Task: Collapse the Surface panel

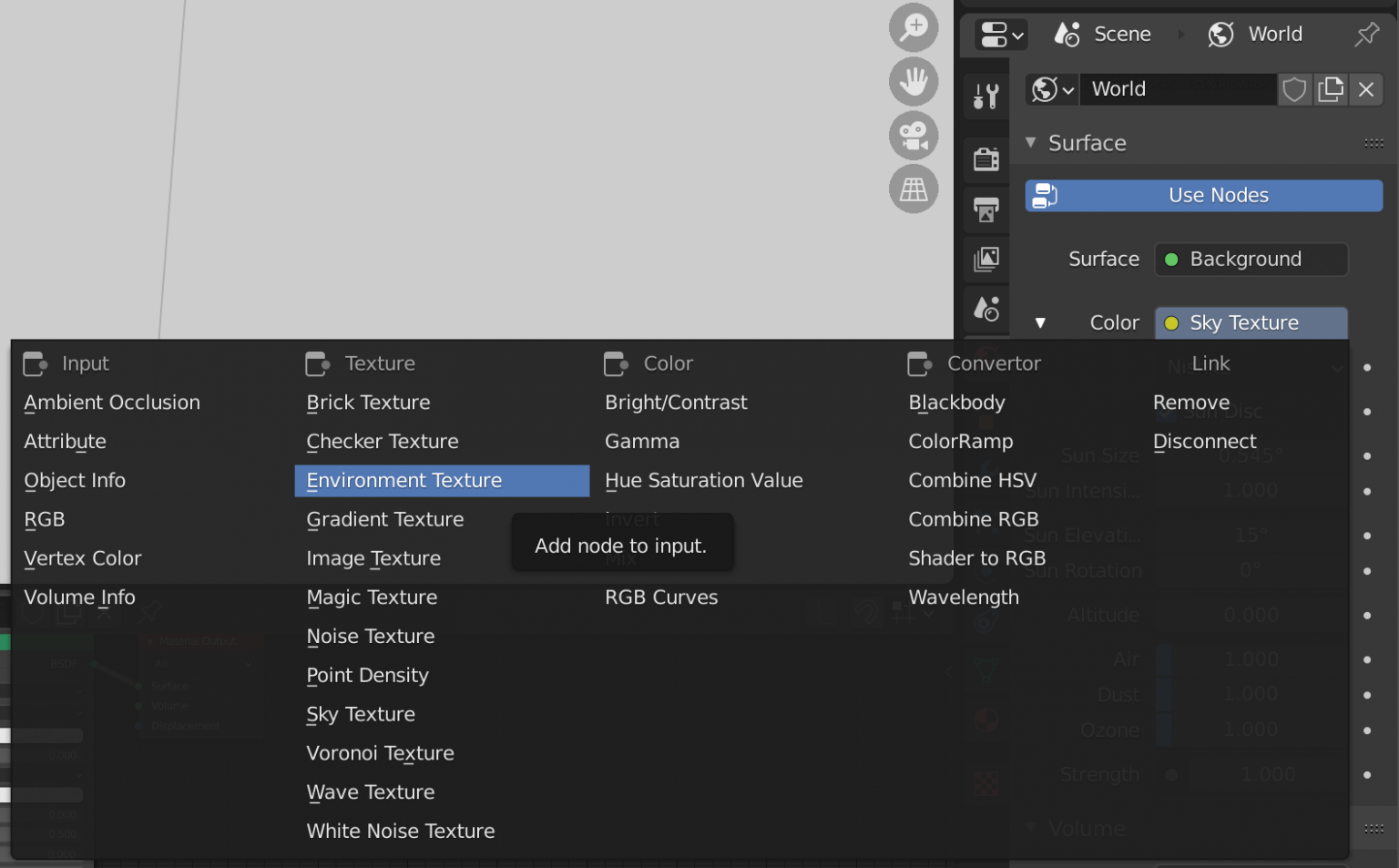Action: (x=1031, y=143)
